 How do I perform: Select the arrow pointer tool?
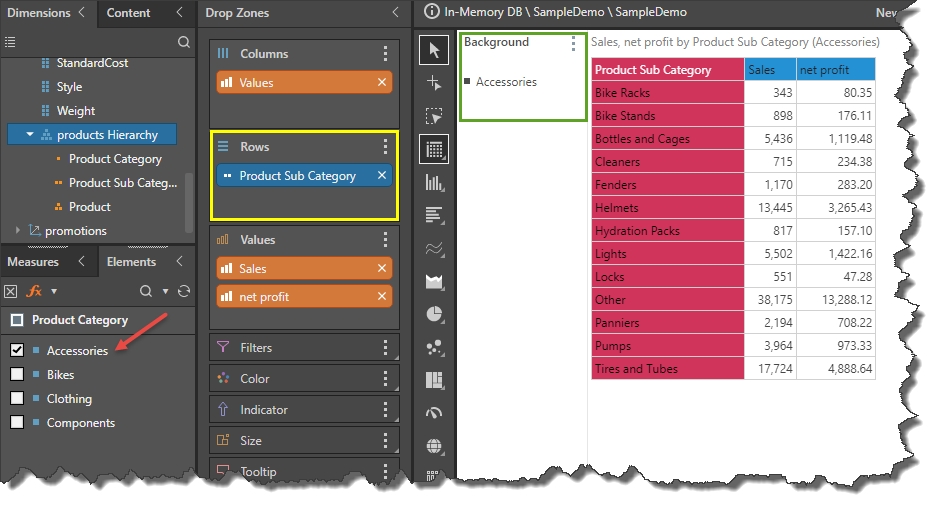click(x=434, y=49)
